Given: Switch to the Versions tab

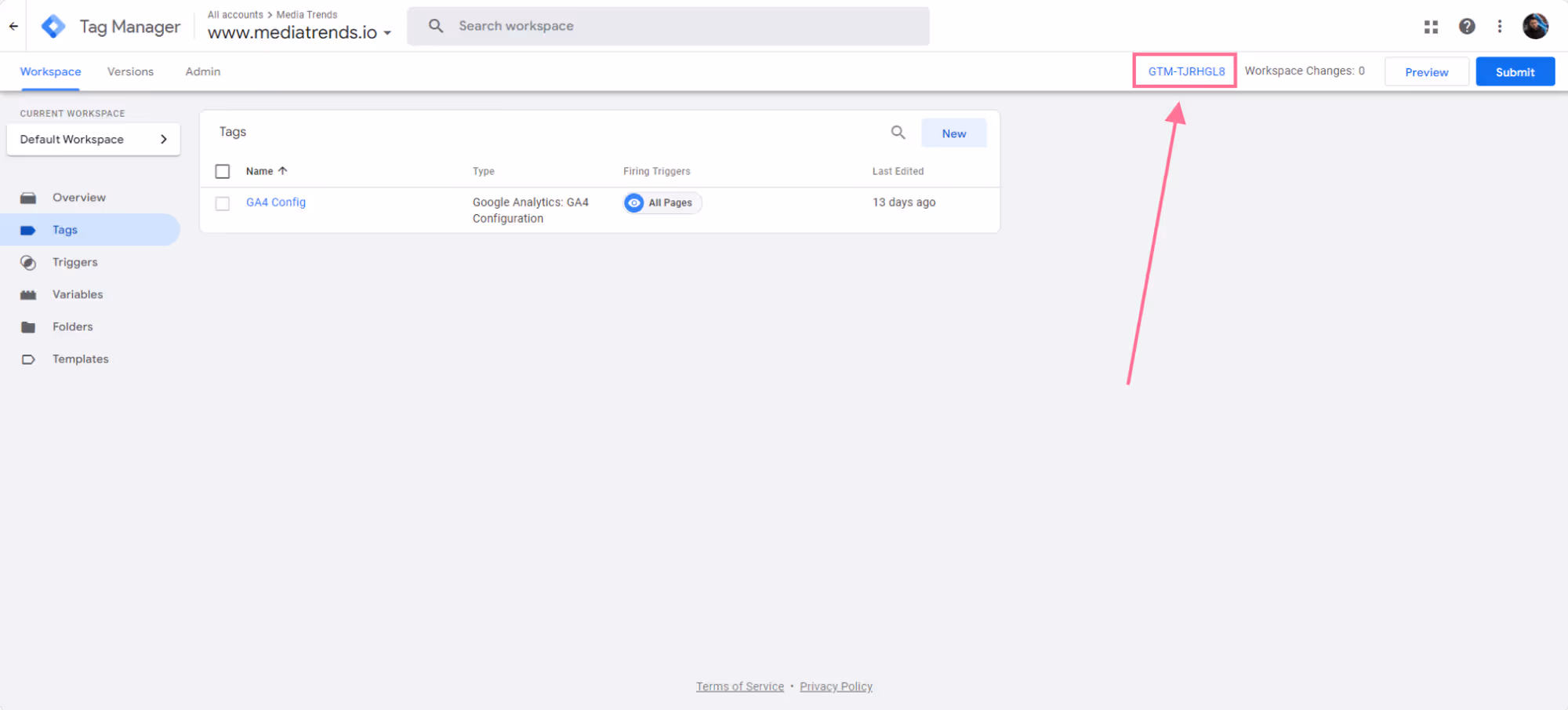Looking at the screenshot, I should tap(130, 71).
